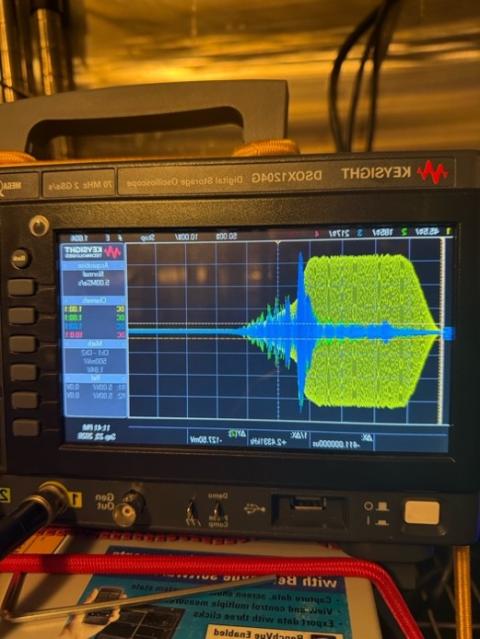
Task: Open the Acquisition header in the sidebar
Action: pyautogui.click(x=94, y=265)
